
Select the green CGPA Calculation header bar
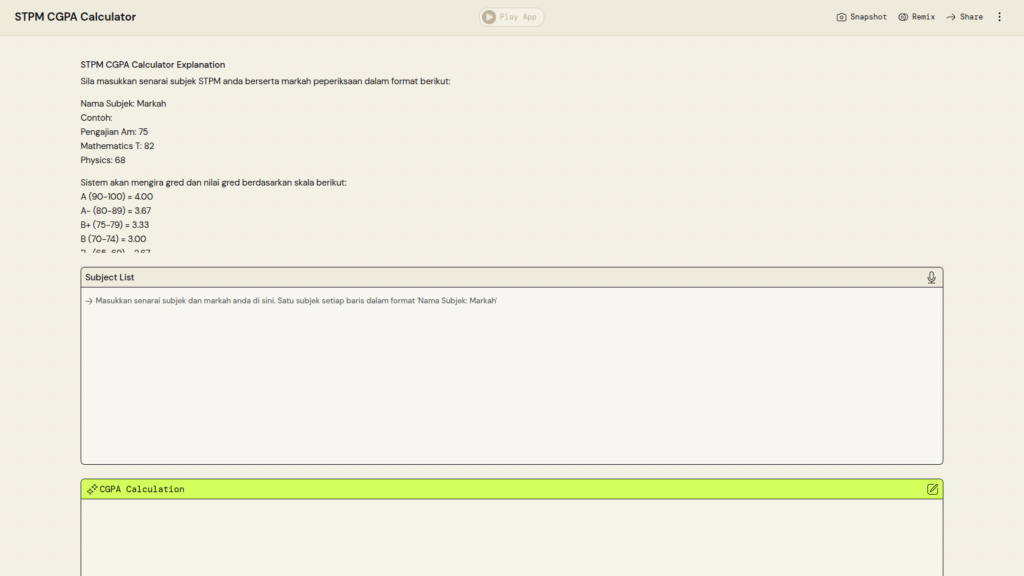click(511, 489)
